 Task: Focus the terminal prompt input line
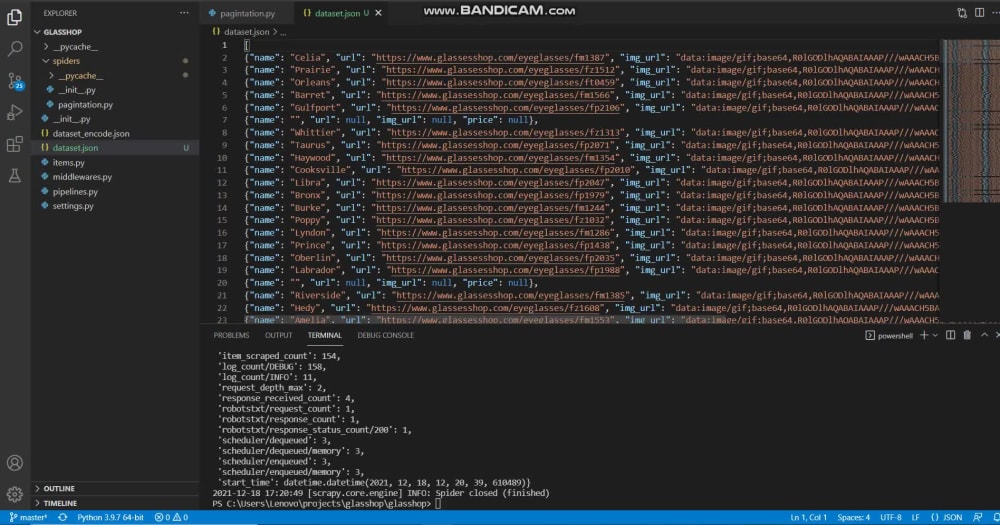[438, 504]
